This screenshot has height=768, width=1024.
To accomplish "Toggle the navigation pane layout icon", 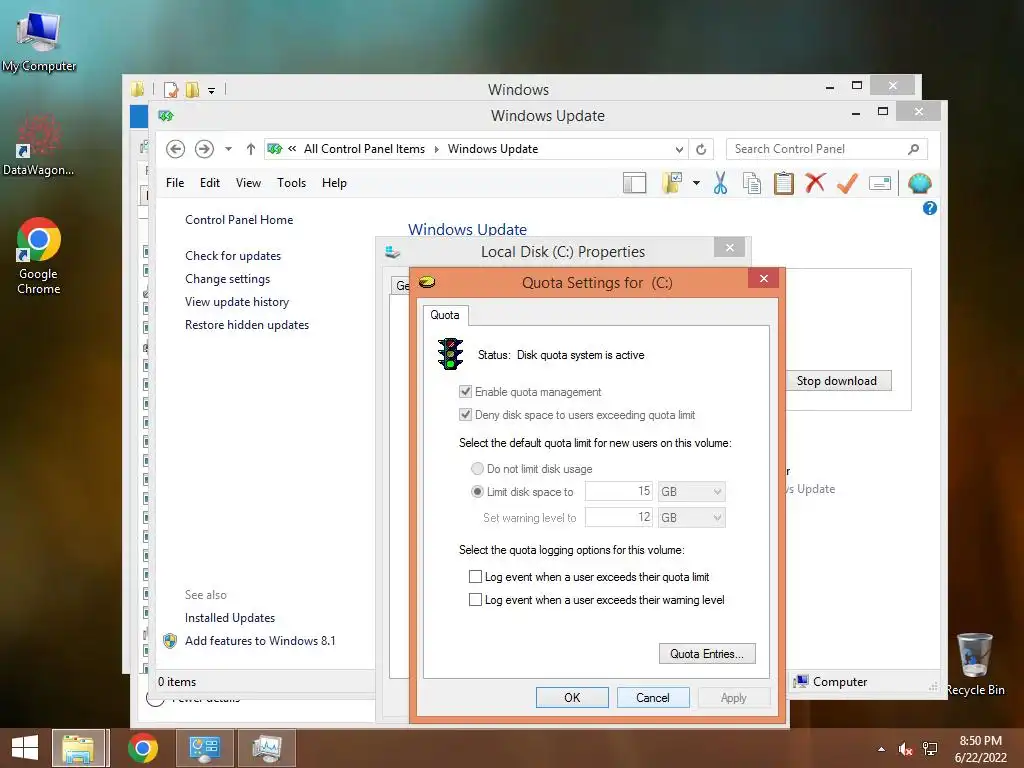I will click(x=634, y=184).
